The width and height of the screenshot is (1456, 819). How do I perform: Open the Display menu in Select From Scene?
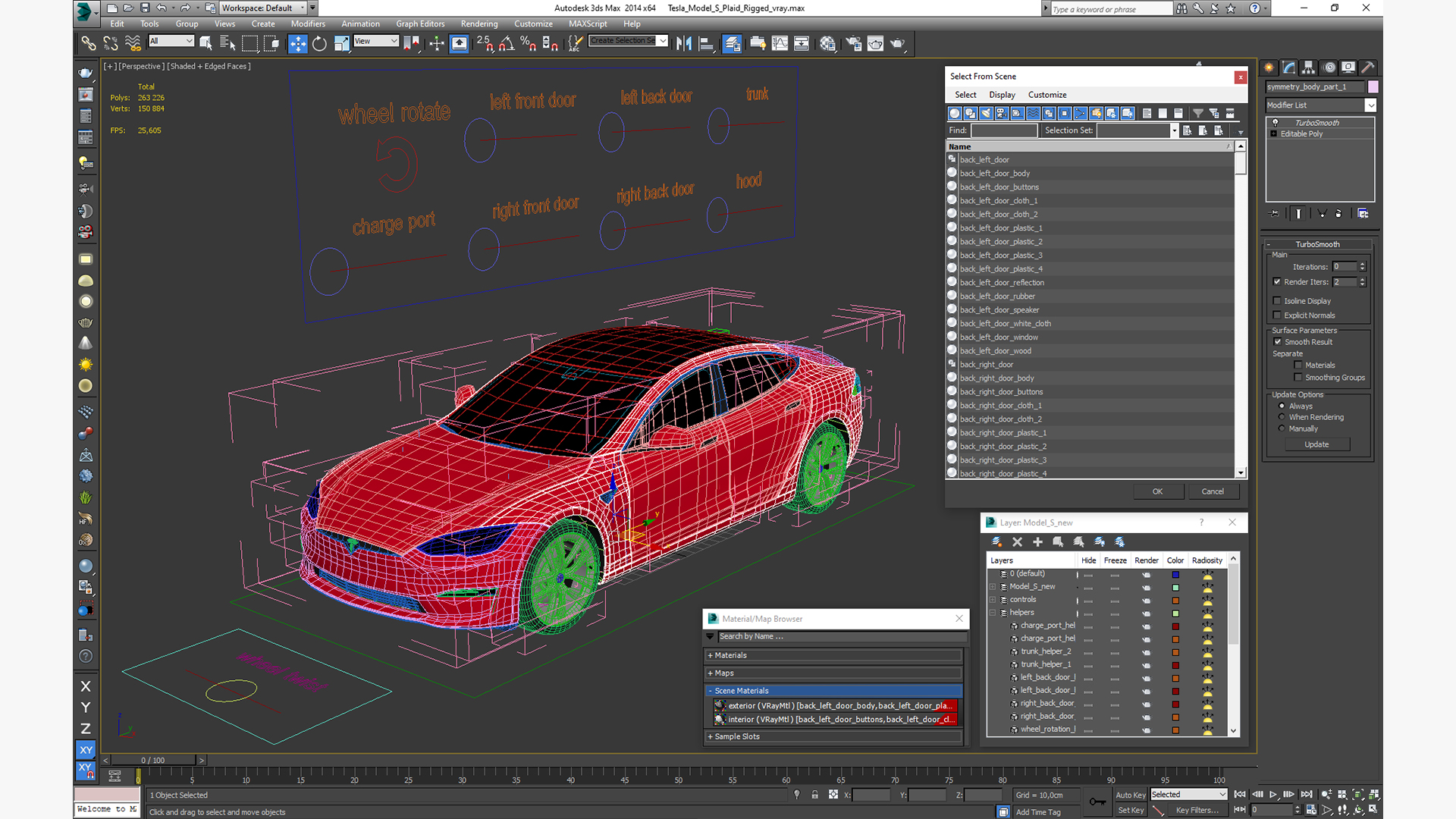pos(1001,95)
